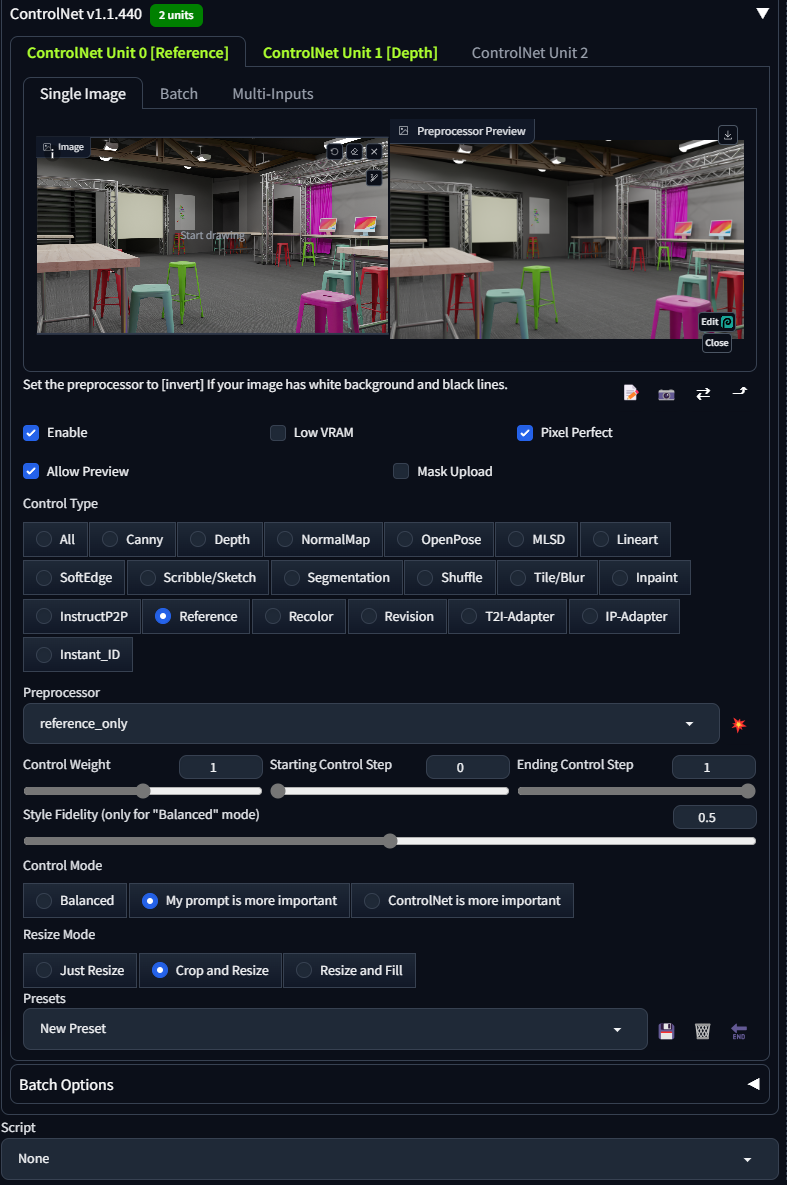Enable the Low VRAM checkbox
The width and height of the screenshot is (787, 1185).
[x=278, y=433]
